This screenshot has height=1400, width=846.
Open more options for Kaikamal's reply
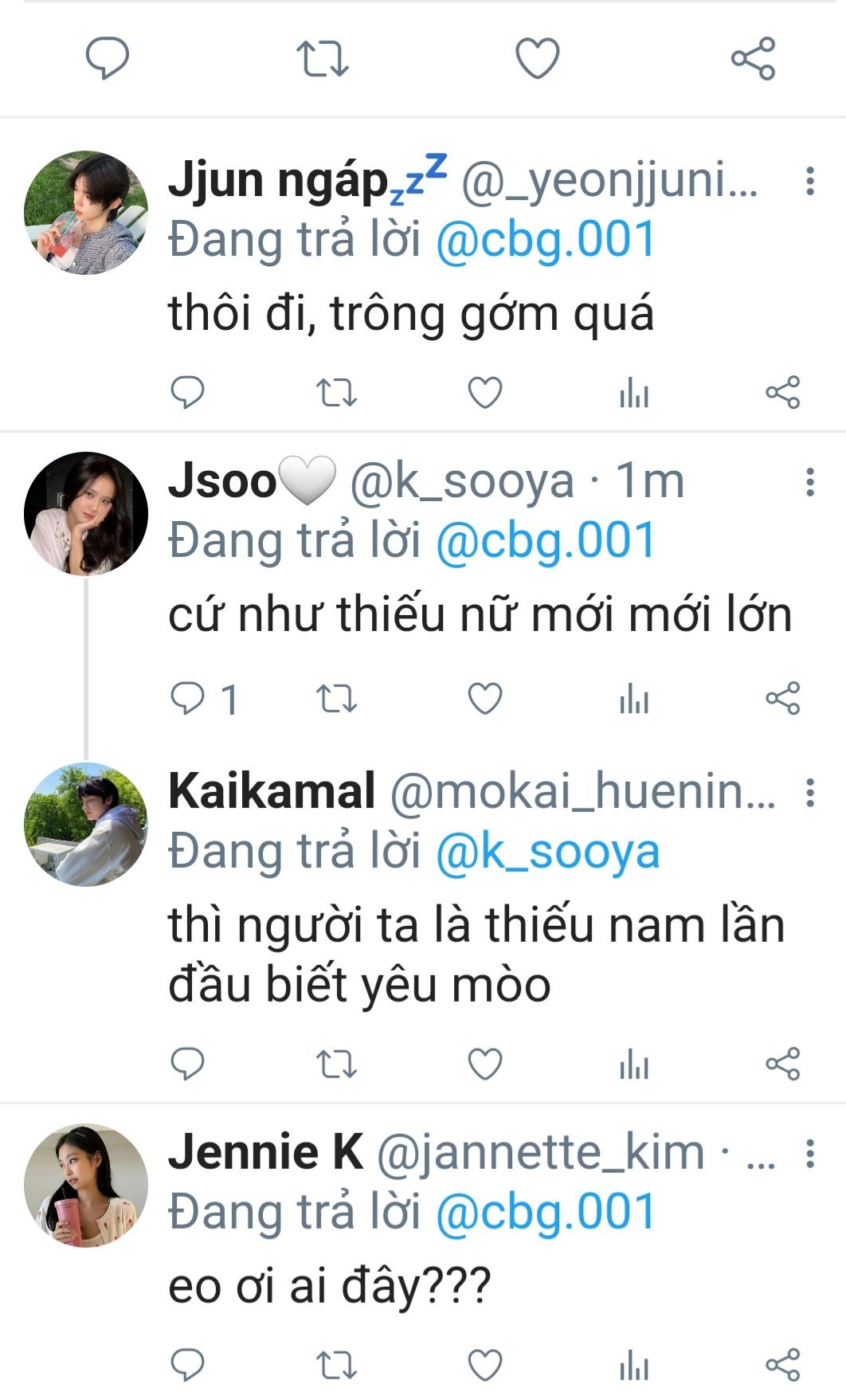(810, 793)
